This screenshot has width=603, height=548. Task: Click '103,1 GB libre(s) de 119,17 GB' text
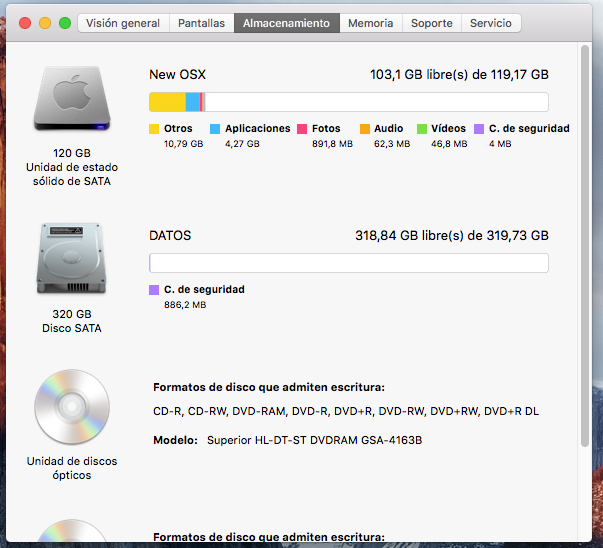459,74
